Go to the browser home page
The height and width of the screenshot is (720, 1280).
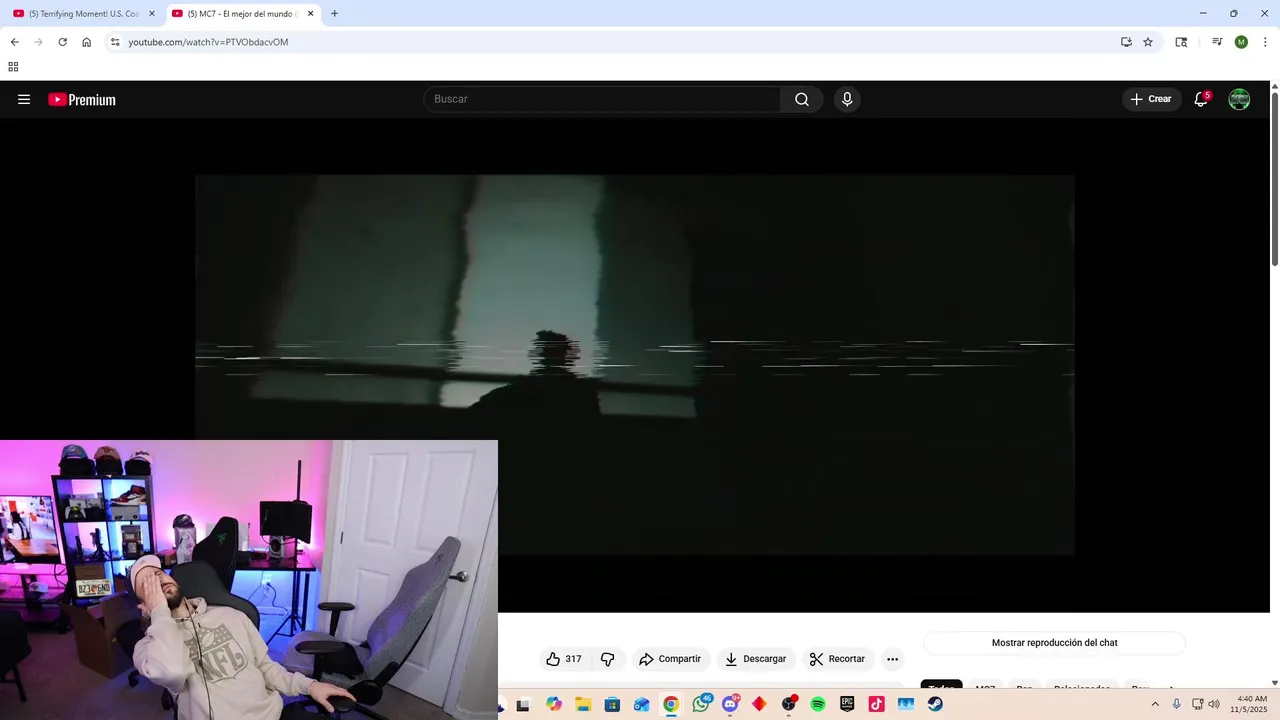[x=86, y=42]
